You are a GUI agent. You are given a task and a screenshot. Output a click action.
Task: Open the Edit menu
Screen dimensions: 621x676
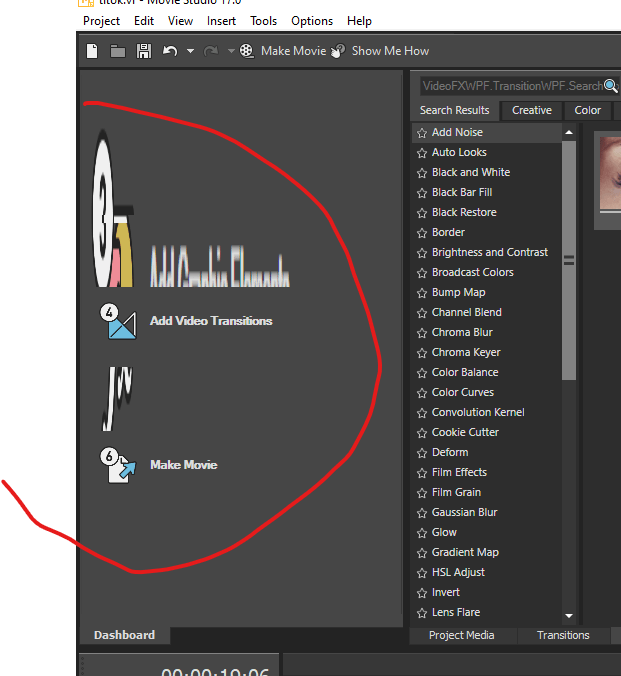144,21
